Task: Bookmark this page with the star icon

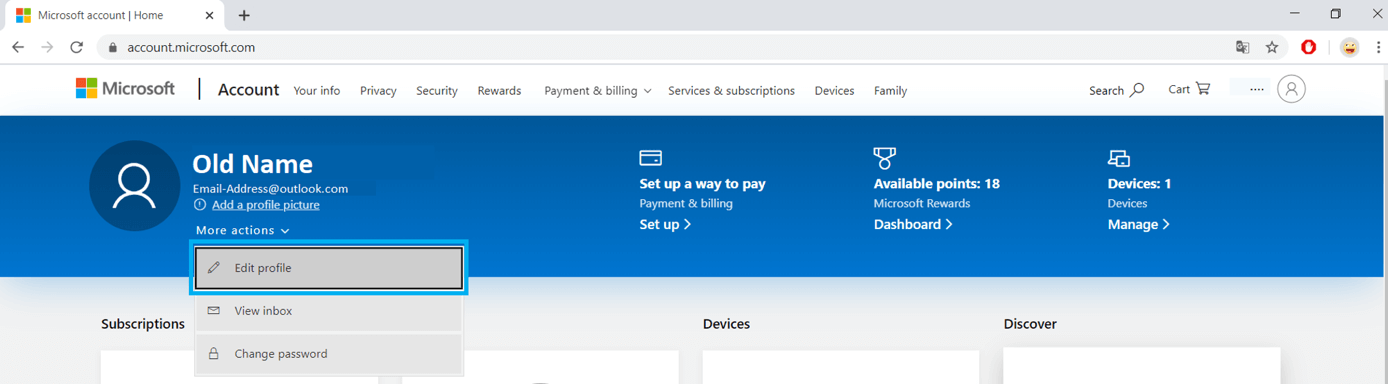Action: [1272, 47]
